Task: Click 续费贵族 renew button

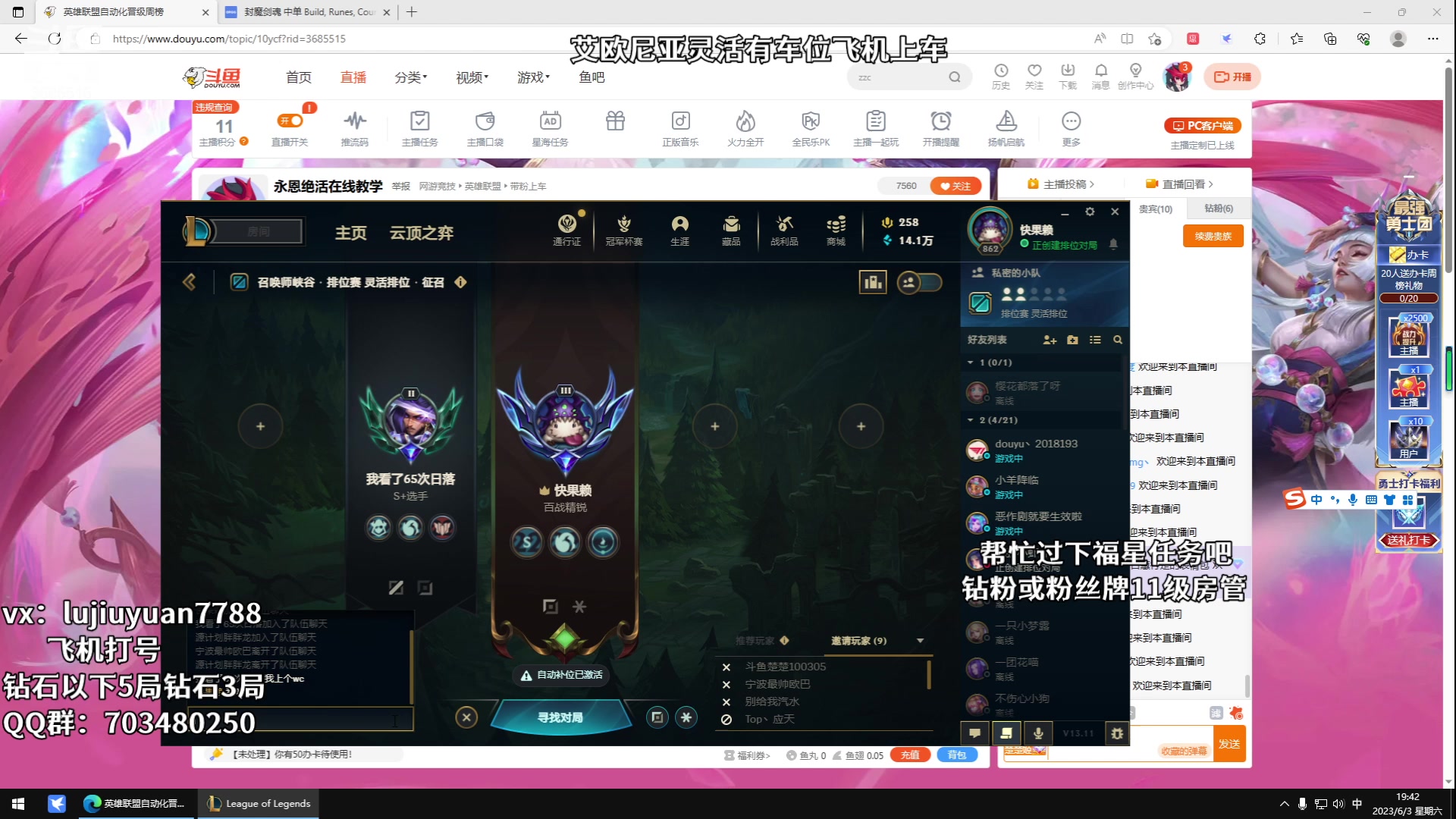Action: 1213,237
